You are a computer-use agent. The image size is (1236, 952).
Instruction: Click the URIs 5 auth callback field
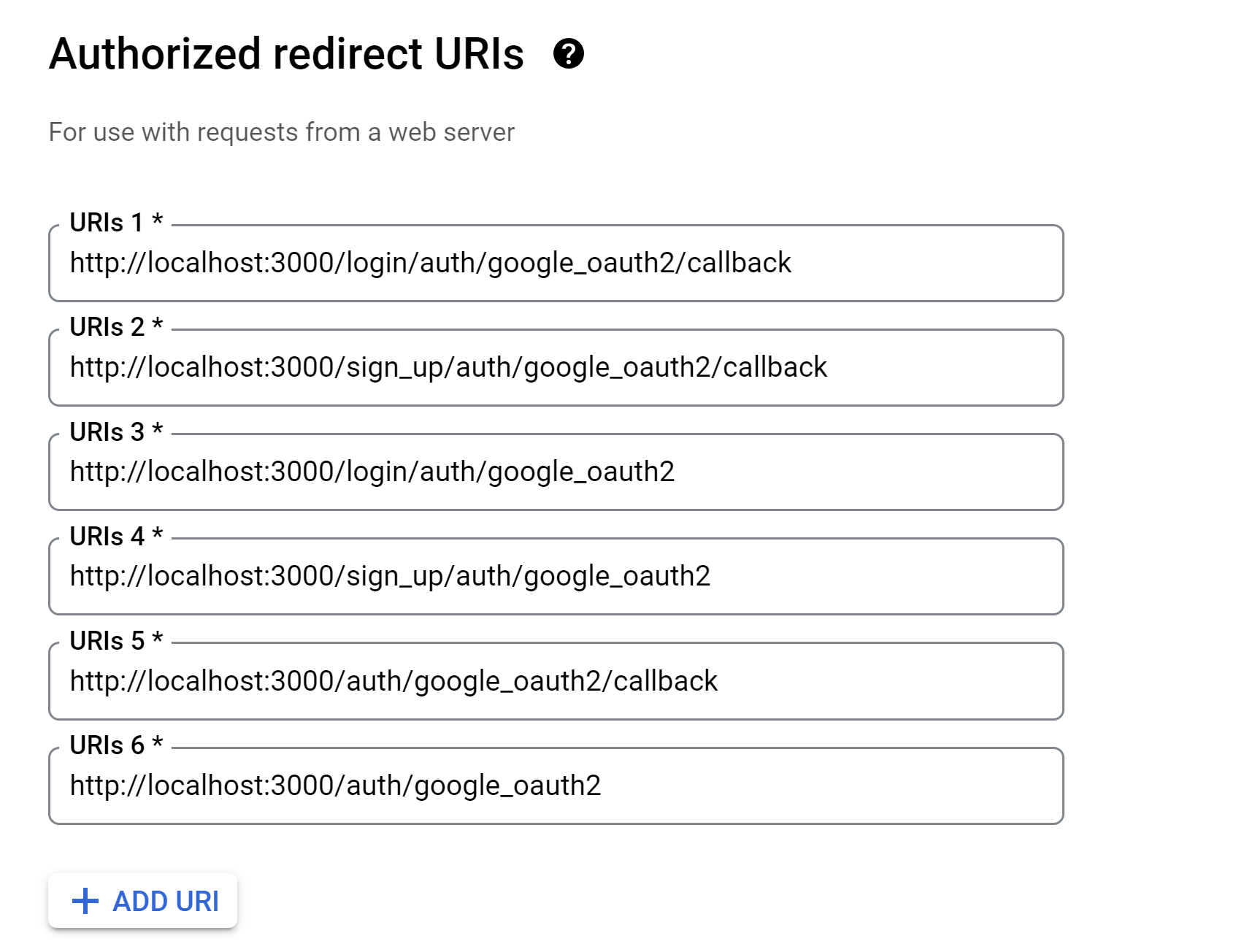[x=555, y=680]
